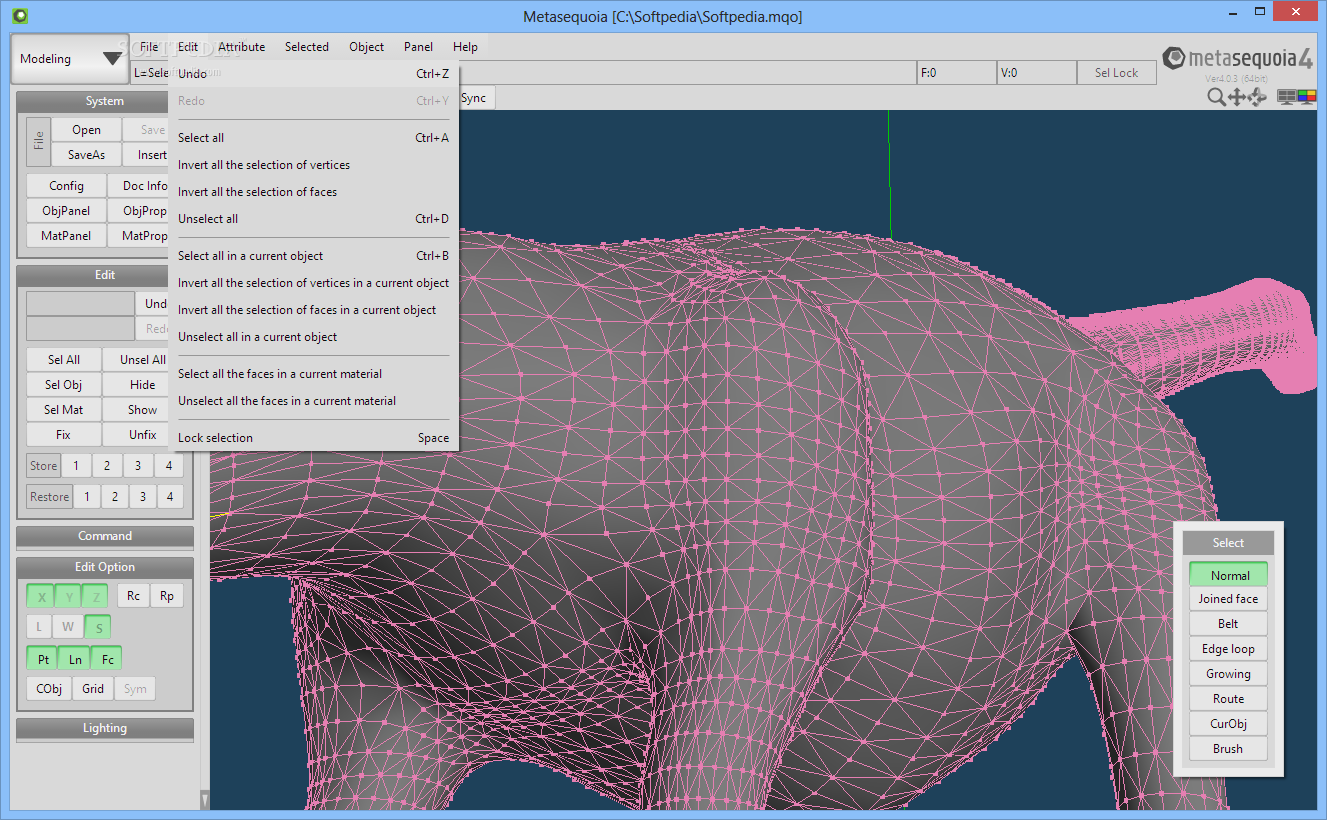
Task: Choose Lock selection menu entry
Action: click(x=314, y=438)
